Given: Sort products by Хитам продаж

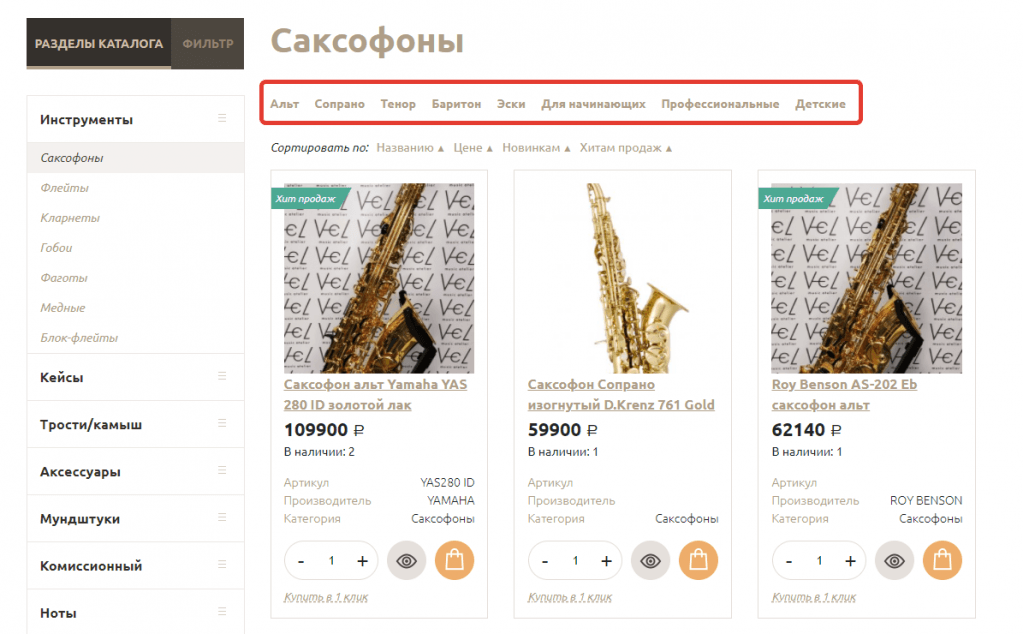Looking at the screenshot, I should pyautogui.click(x=625, y=148).
